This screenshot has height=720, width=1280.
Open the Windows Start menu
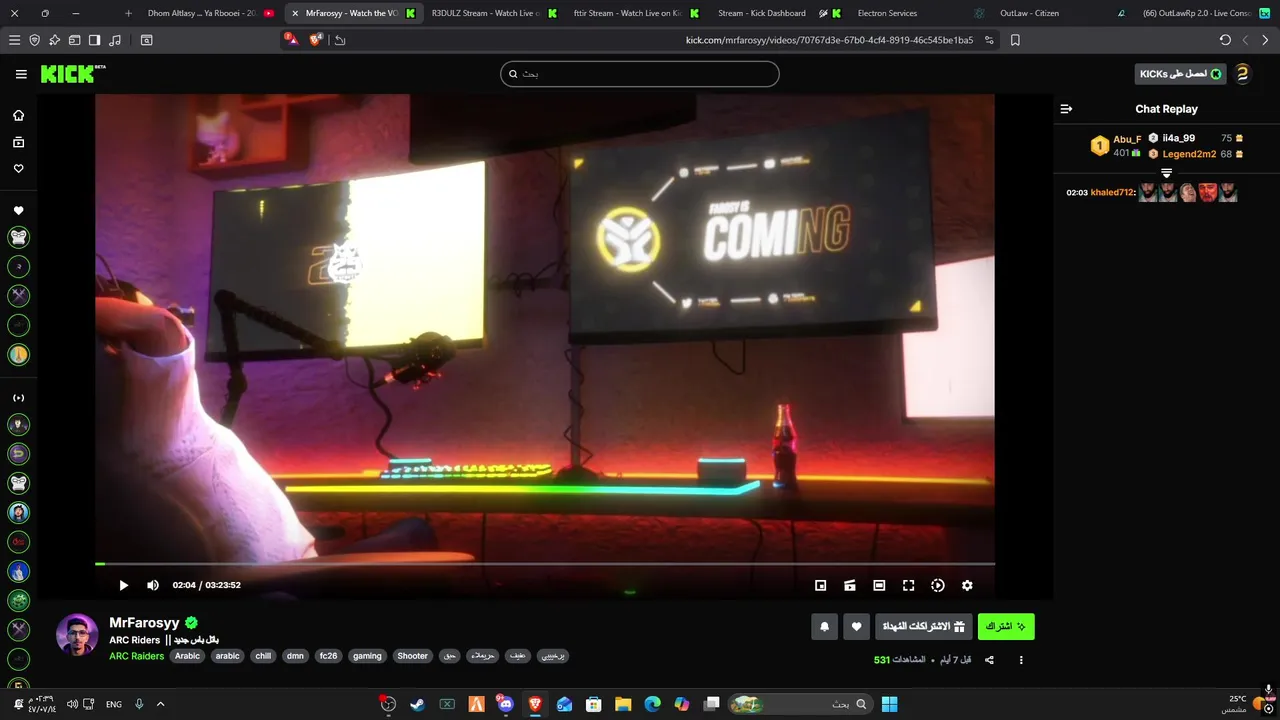[x=889, y=704]
